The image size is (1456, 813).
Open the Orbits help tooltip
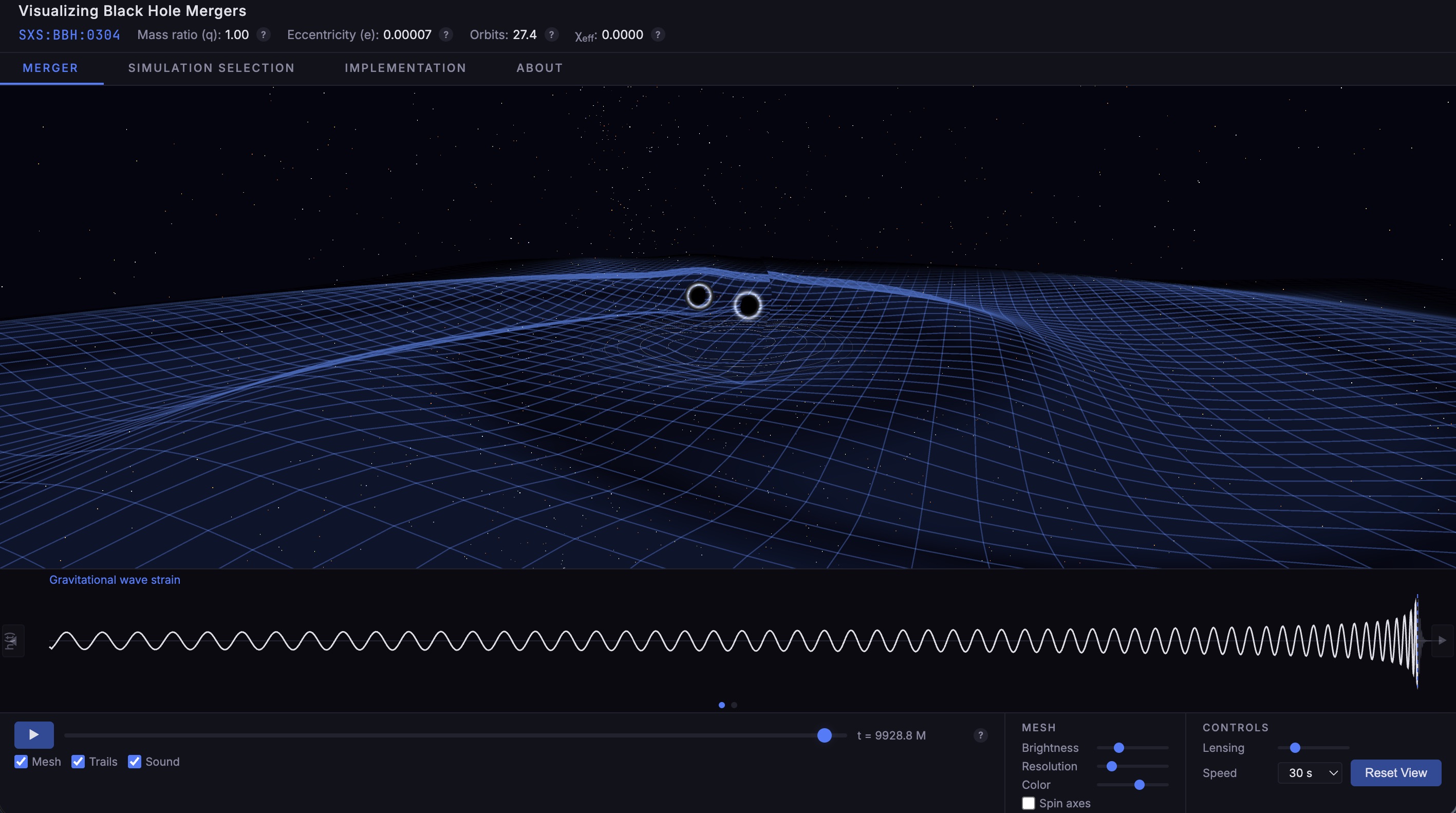[x=552, y=34]
